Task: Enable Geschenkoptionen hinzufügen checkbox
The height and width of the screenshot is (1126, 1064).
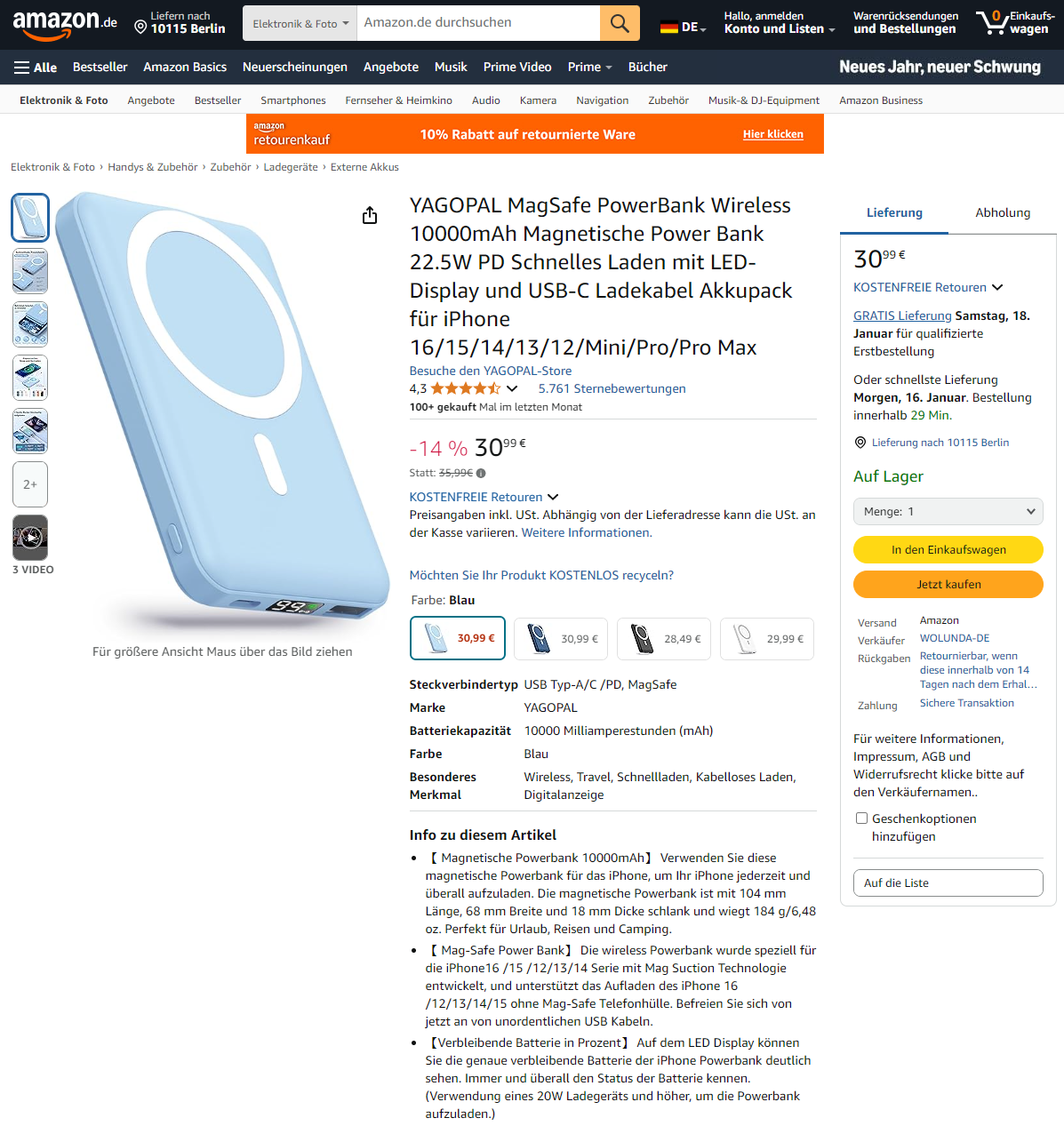Action: 861,819
